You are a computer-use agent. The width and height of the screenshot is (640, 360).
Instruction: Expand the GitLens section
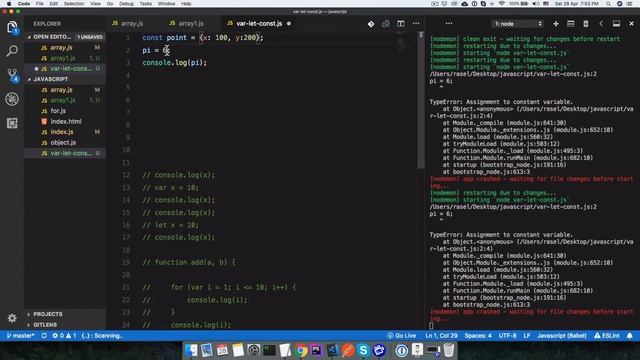[x=45, y=324]
